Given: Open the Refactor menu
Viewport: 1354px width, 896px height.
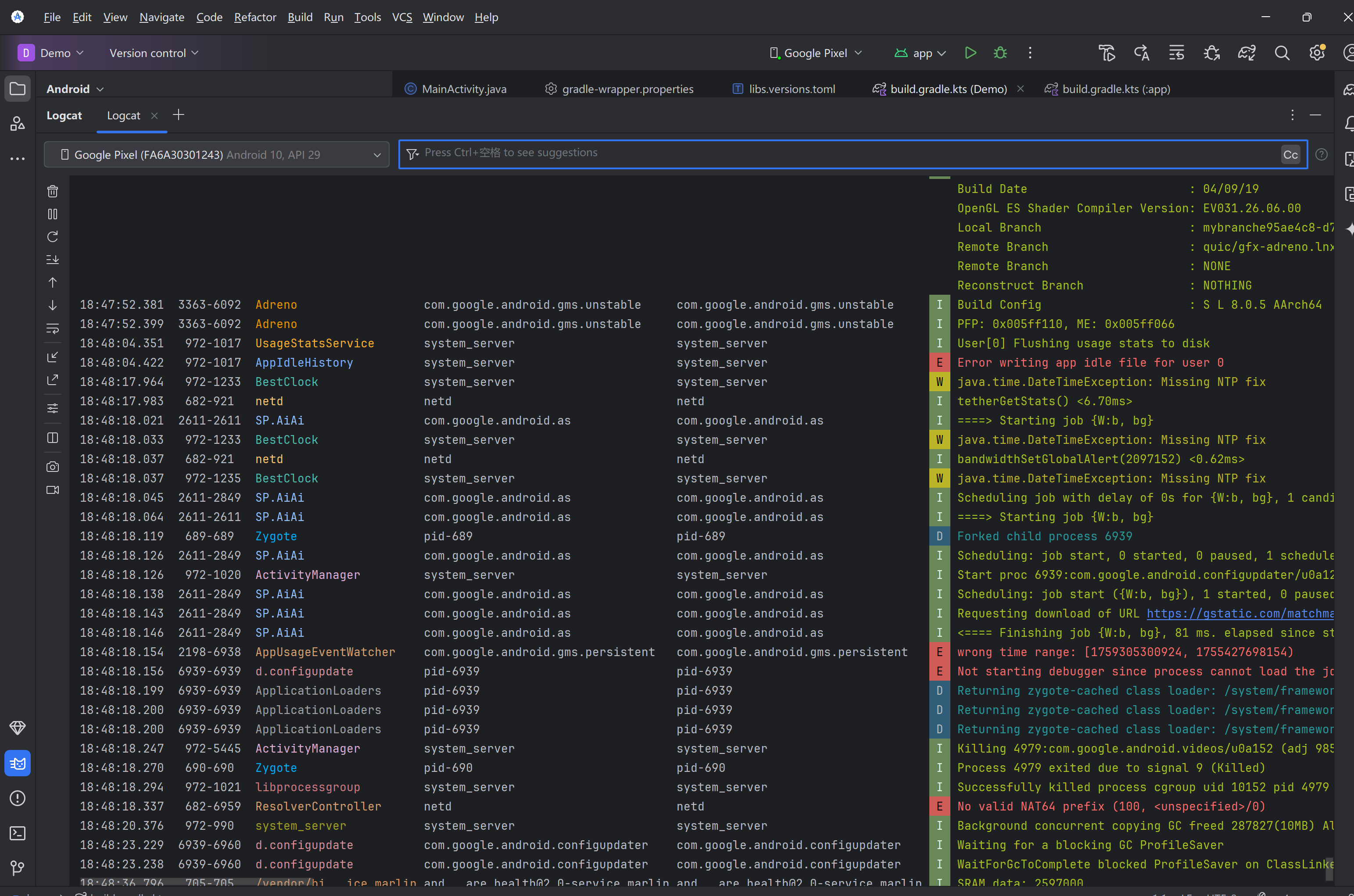Looking at the screenshot, I should [255, 17].
